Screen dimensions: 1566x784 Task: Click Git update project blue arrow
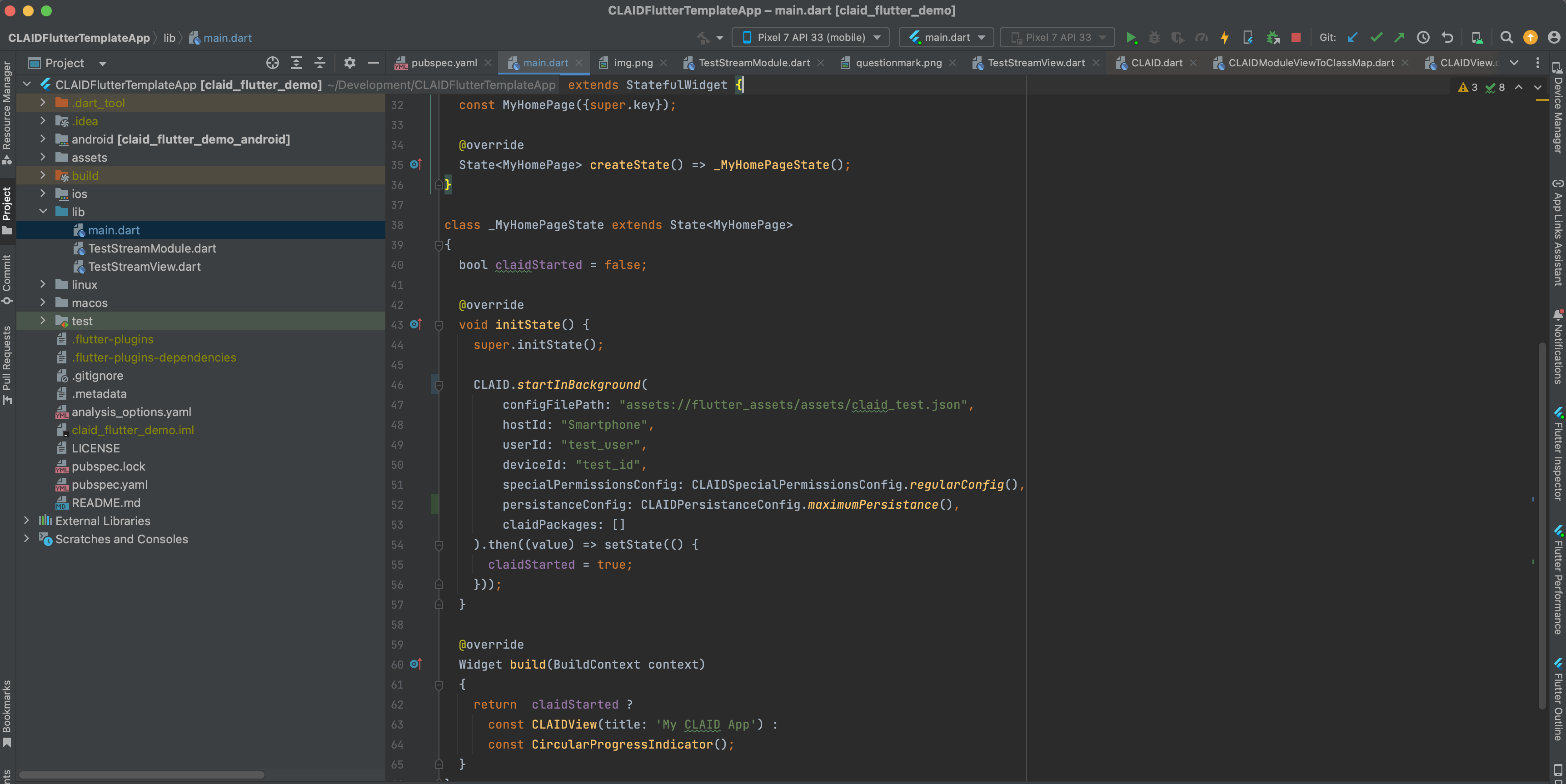point(1352,38)
